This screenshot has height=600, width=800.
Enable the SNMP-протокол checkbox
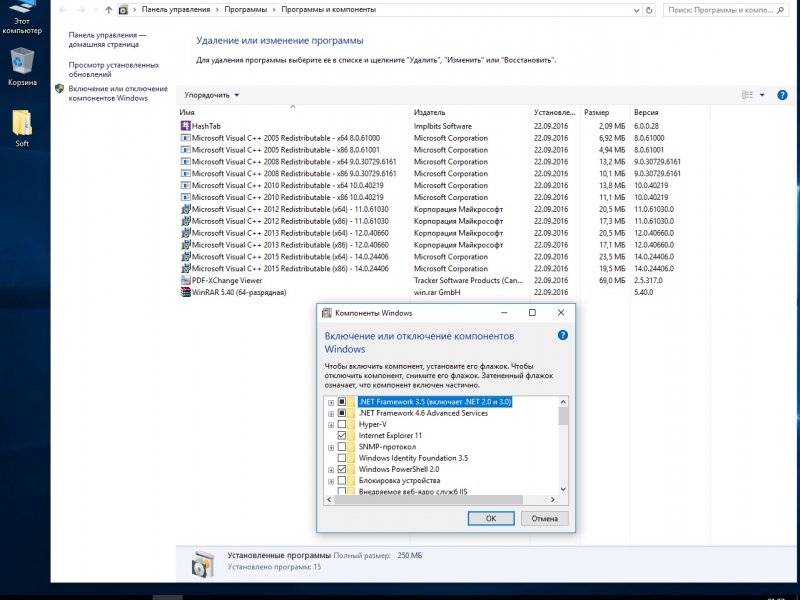coord(342,447)
